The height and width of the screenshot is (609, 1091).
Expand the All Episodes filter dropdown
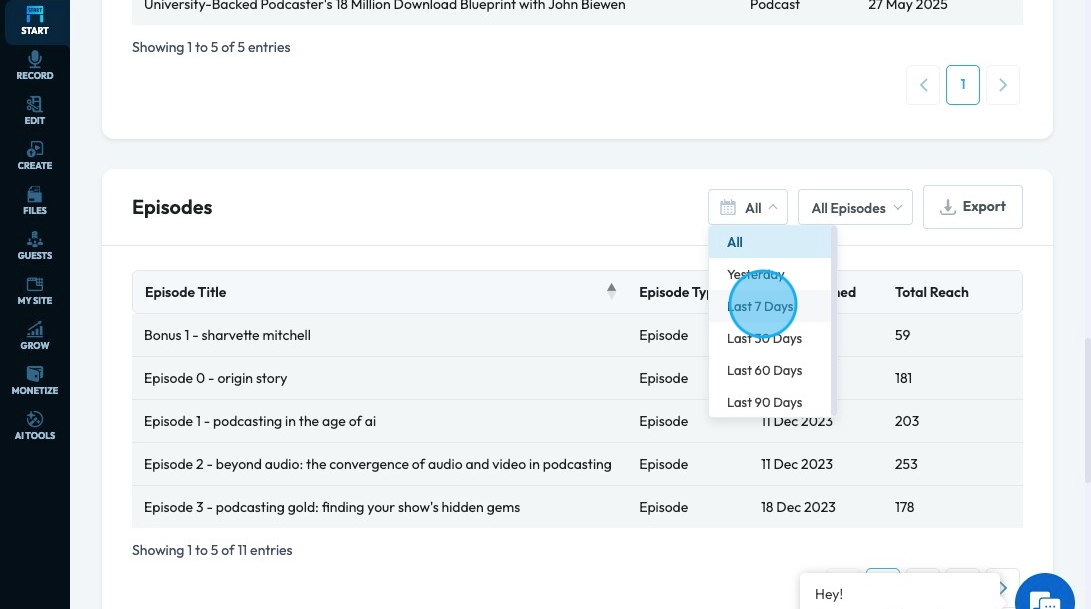point(855,208)
